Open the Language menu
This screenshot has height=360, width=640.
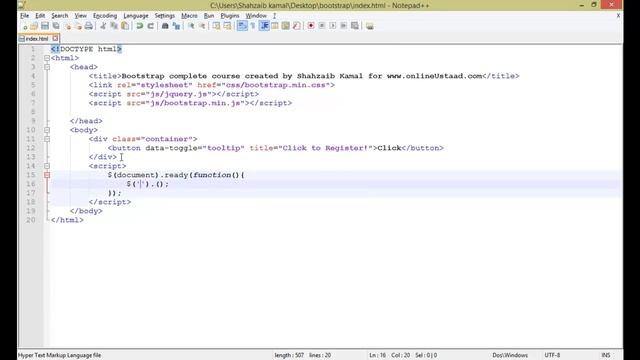(x=136, y=16)
